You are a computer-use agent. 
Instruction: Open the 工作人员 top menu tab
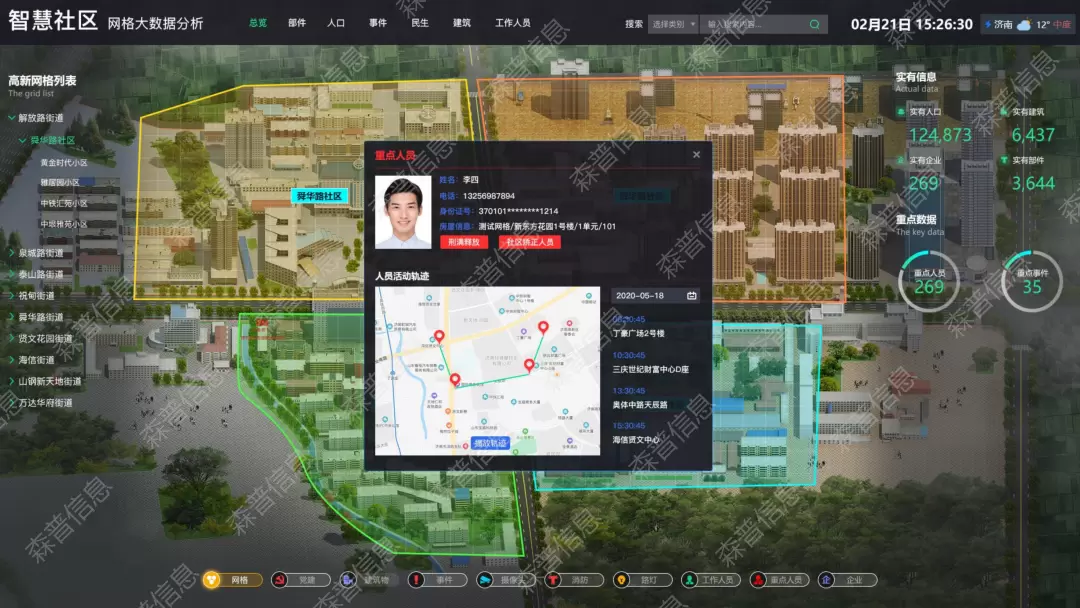tap(512, 23)
